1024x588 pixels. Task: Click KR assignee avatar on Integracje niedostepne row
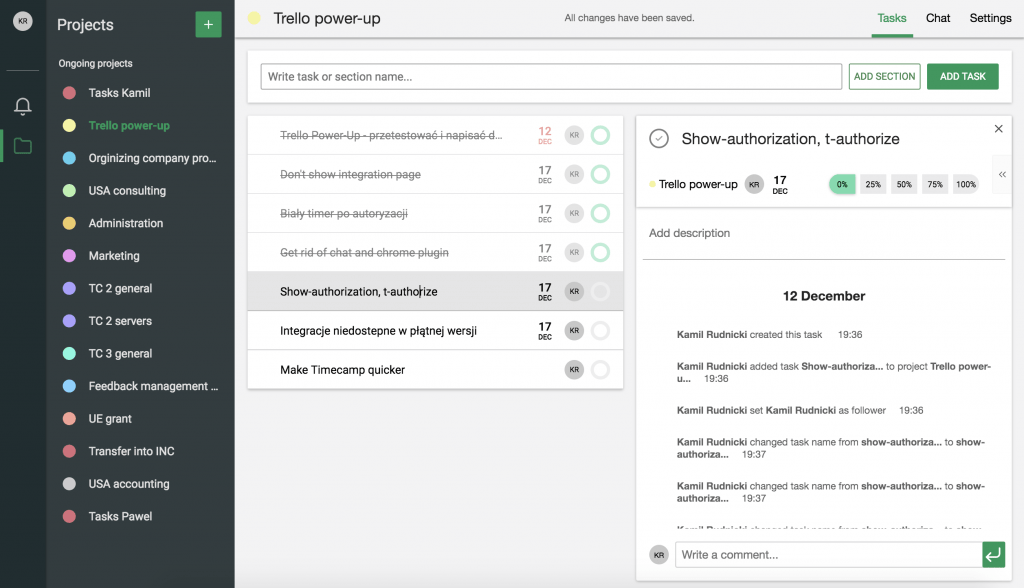pyautogui.click(x=574, y=331)
